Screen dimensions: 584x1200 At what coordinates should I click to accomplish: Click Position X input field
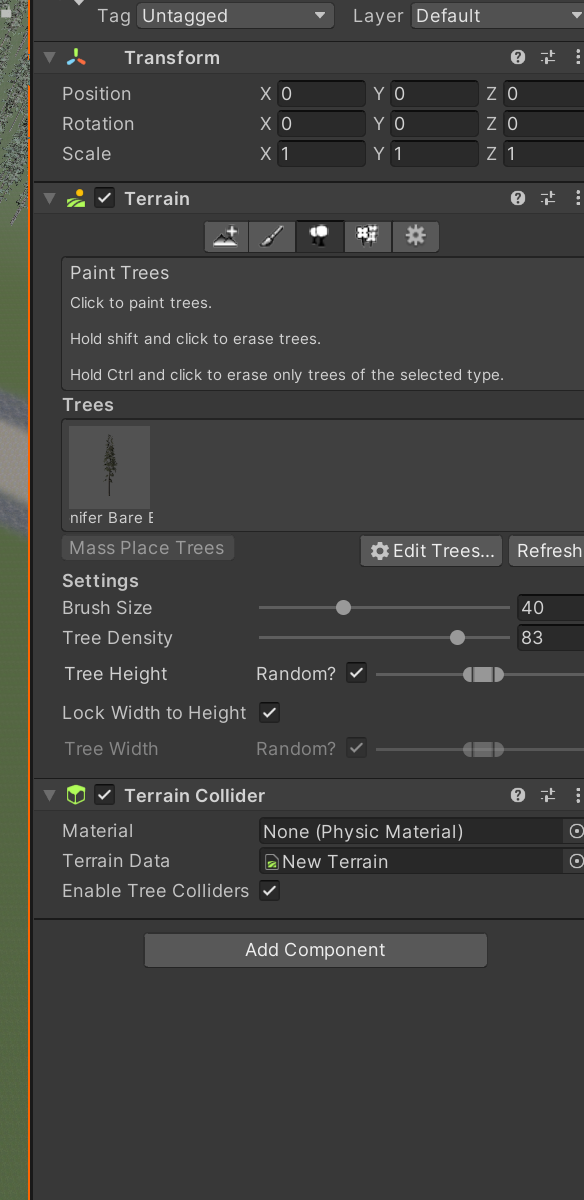[321, 94]
